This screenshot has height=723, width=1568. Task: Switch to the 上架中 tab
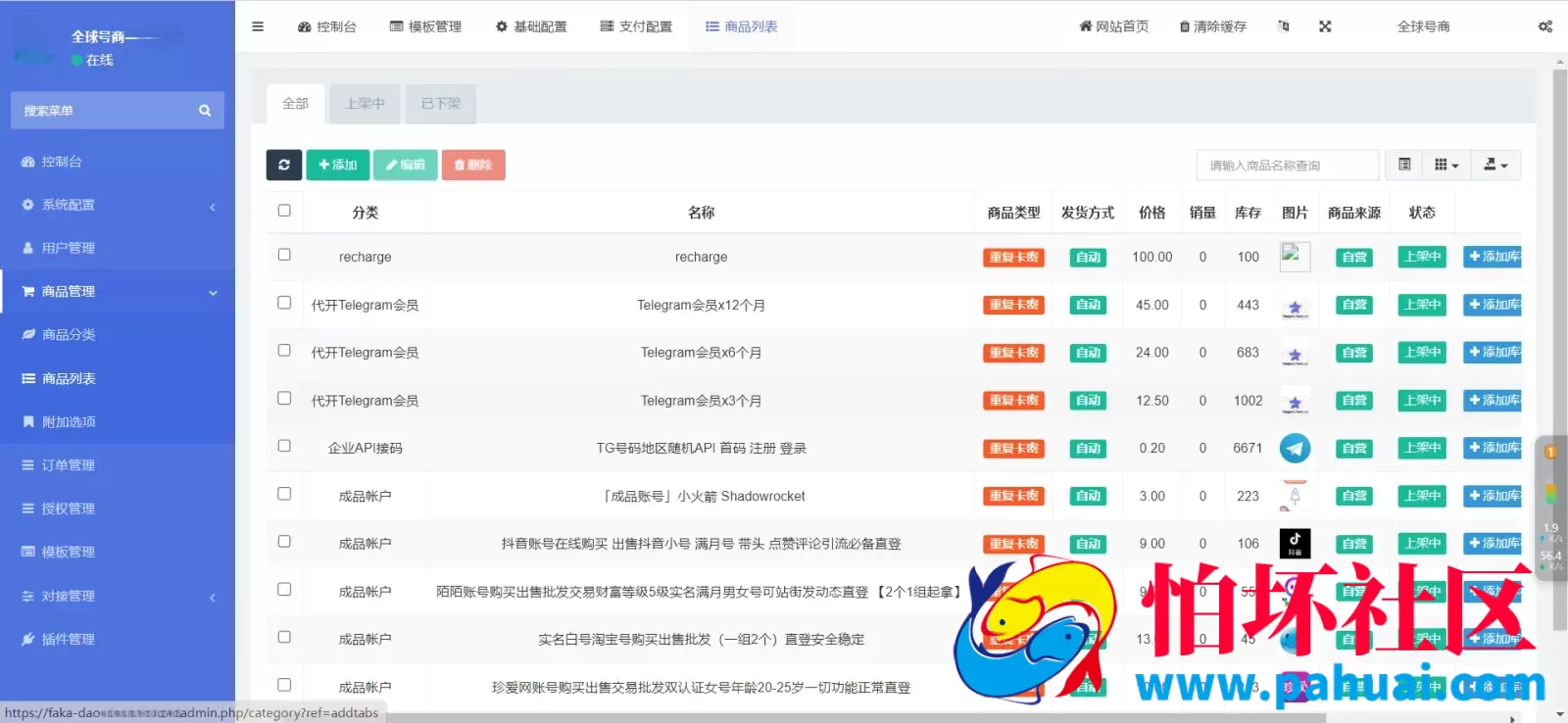click(366, 104)
